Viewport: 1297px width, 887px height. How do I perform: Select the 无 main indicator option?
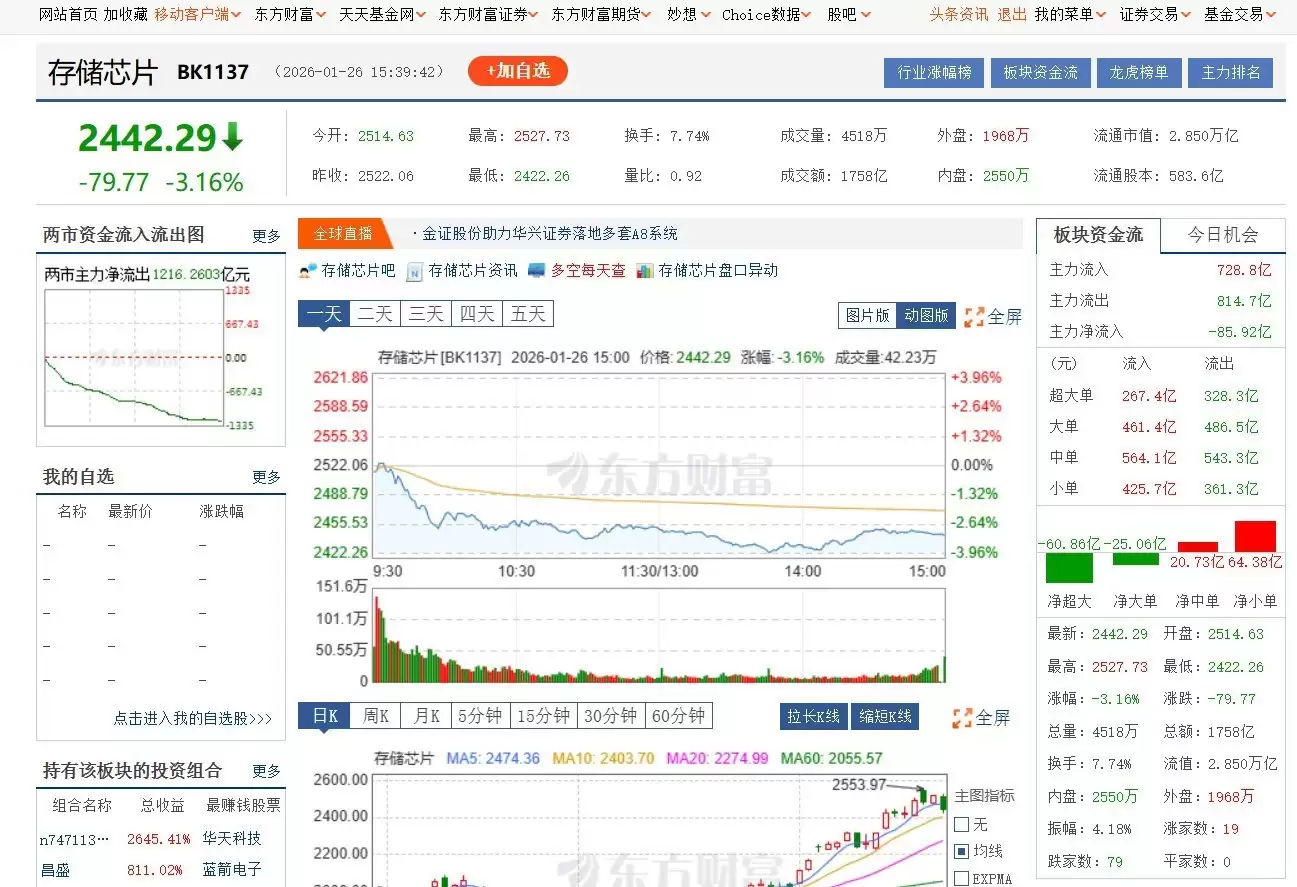[962, 825]
